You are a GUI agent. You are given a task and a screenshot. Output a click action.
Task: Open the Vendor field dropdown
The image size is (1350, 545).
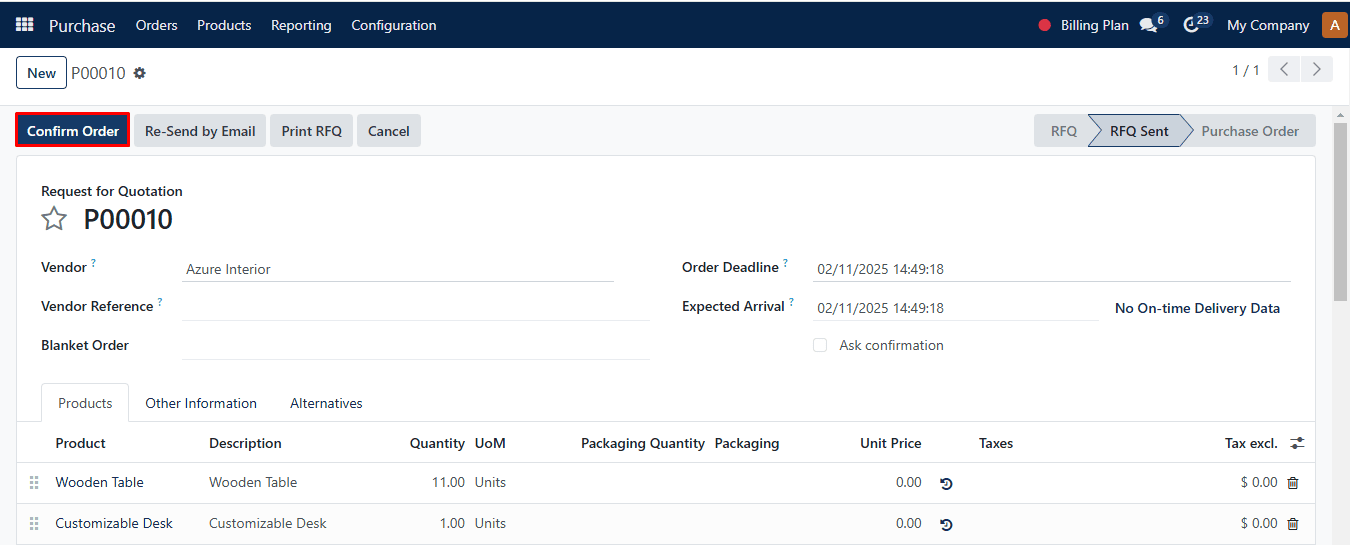tap(398, 269)
